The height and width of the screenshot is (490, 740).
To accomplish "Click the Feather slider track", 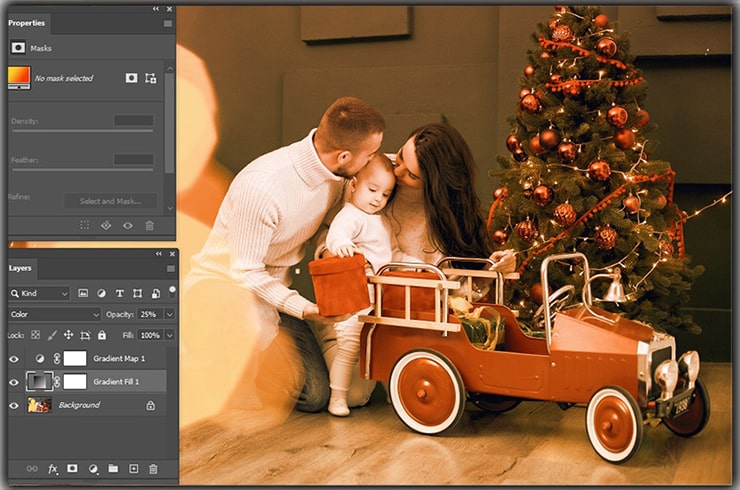I will point(83,169).
